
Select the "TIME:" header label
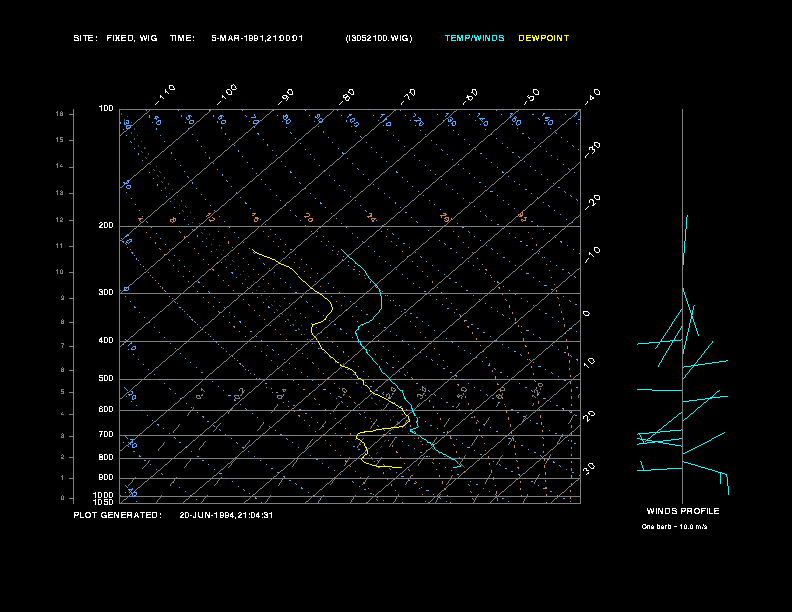(x=182, y=38)
